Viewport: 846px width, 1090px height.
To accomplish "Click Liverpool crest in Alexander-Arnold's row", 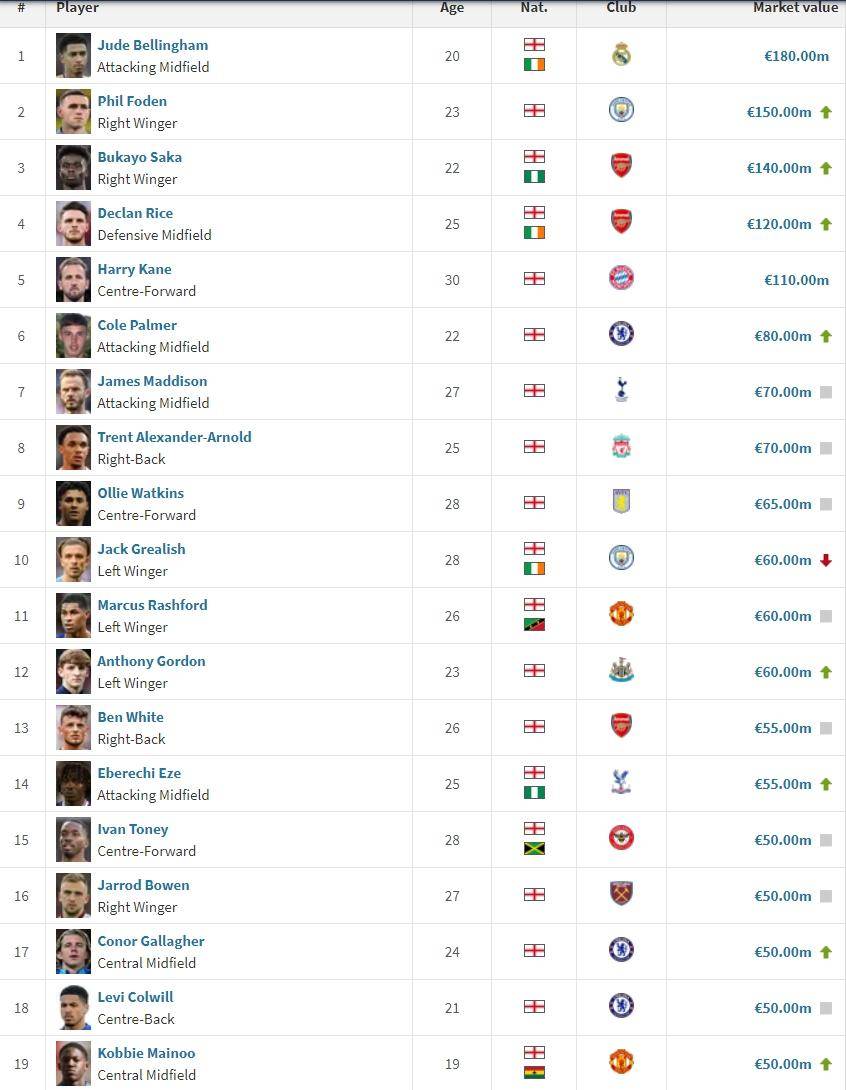I will pyautogui.click(x=621, y=447).
